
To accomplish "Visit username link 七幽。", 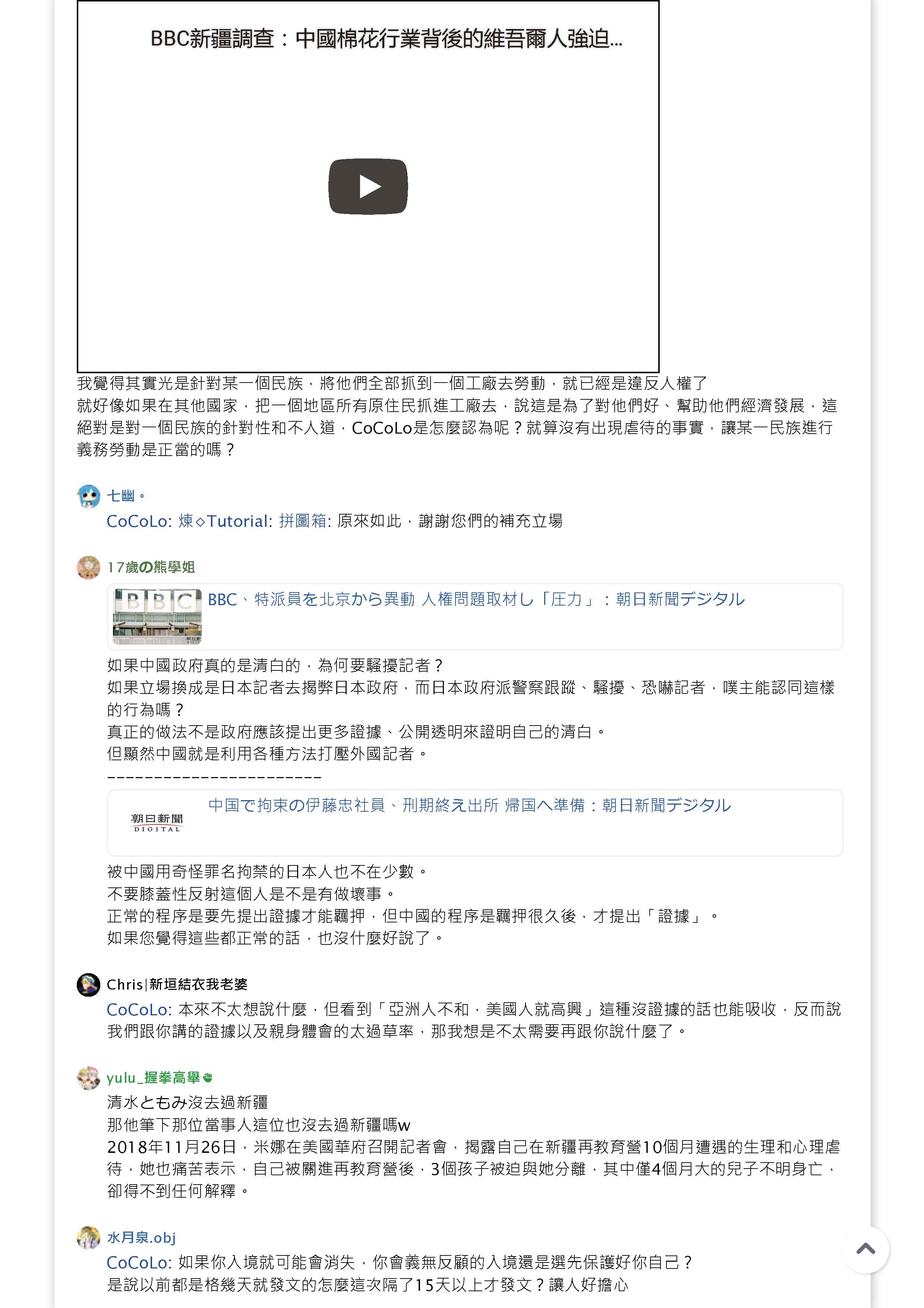I will 126,496.
